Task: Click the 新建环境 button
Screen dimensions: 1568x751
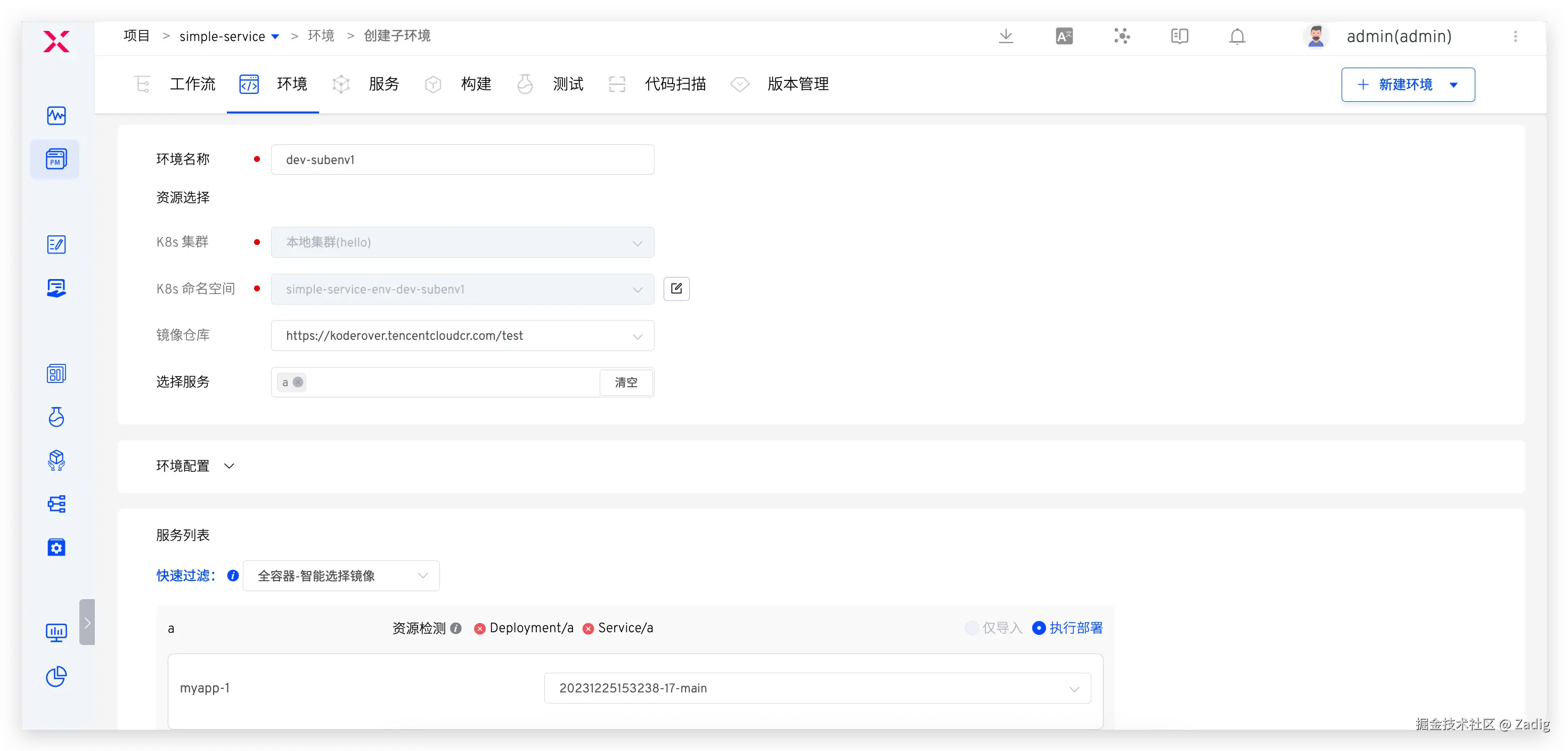Action: tap(1408, 85)
